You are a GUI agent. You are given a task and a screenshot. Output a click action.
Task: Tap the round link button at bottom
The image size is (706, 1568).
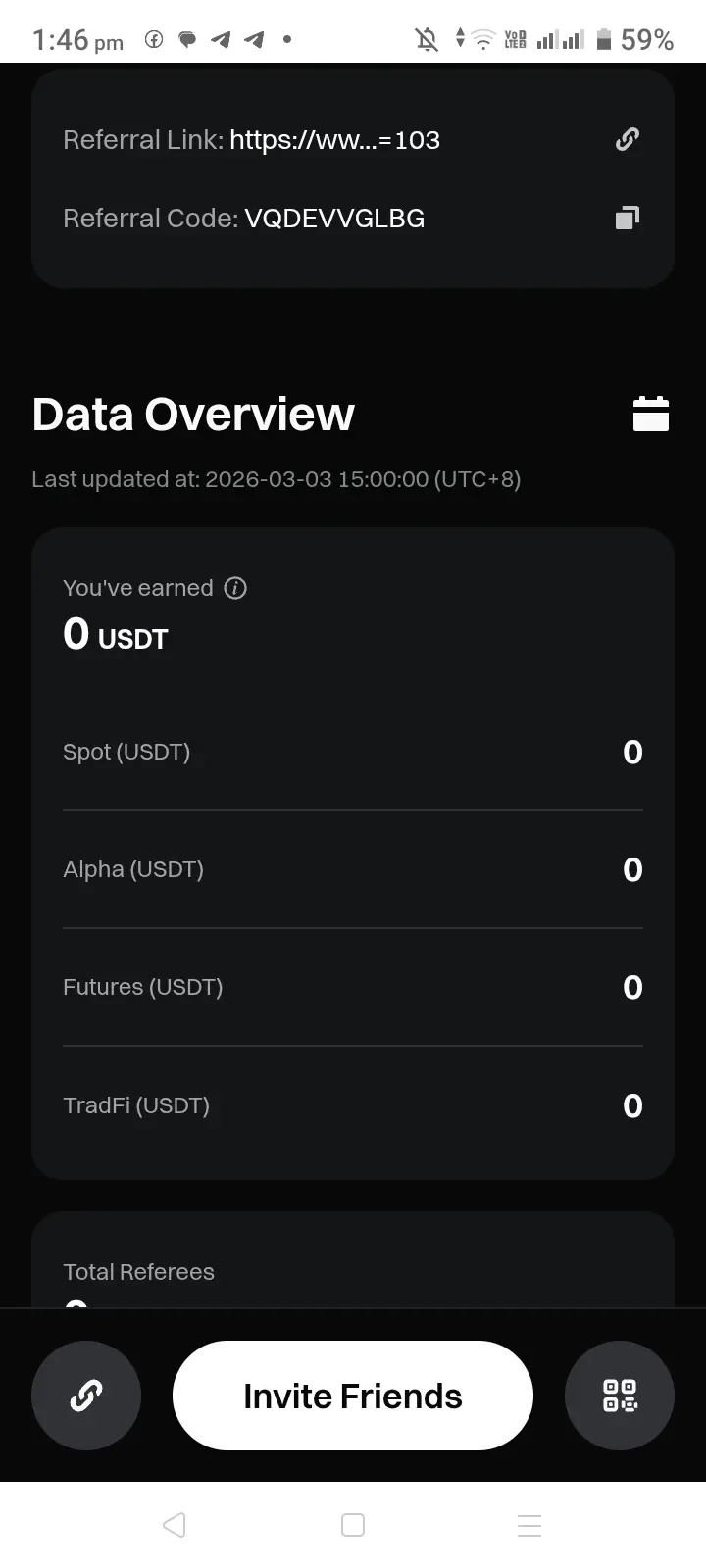click(86, 1396)
